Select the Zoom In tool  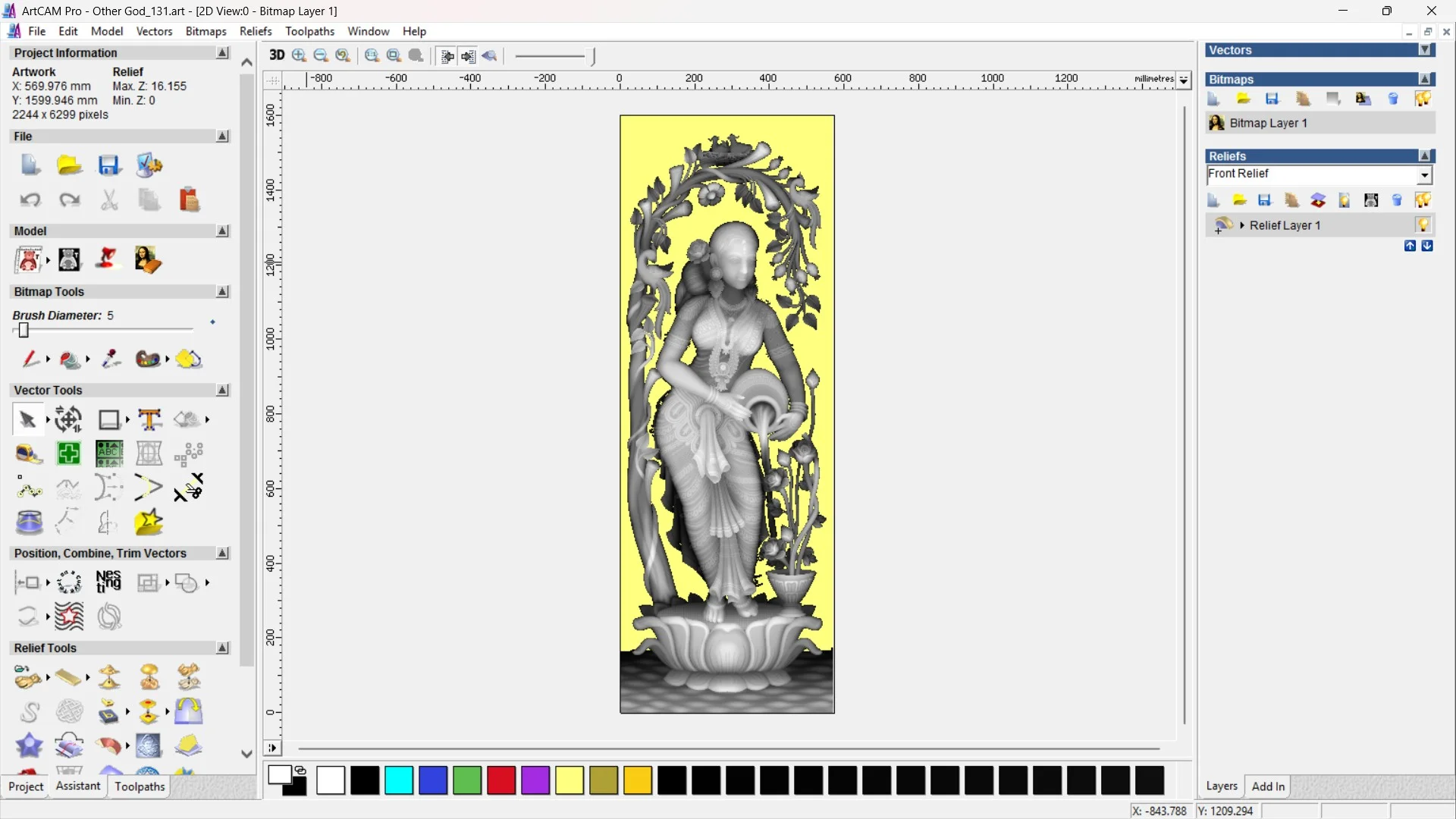click(298, 56)
